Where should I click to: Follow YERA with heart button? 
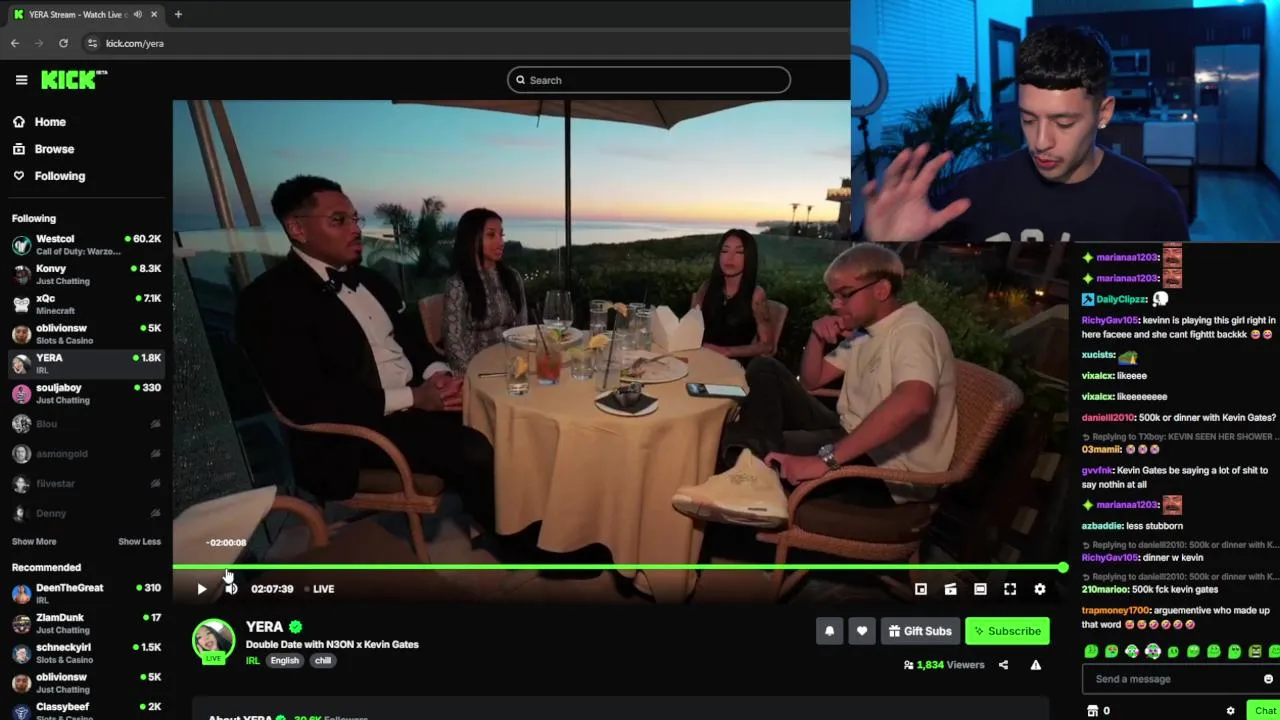tap(862, 631)
